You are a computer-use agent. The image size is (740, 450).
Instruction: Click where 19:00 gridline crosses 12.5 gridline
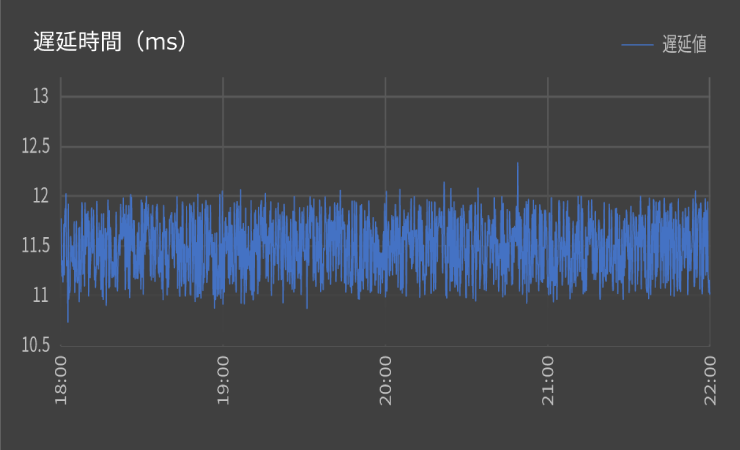pyautogui.click(x=223, y=147)
